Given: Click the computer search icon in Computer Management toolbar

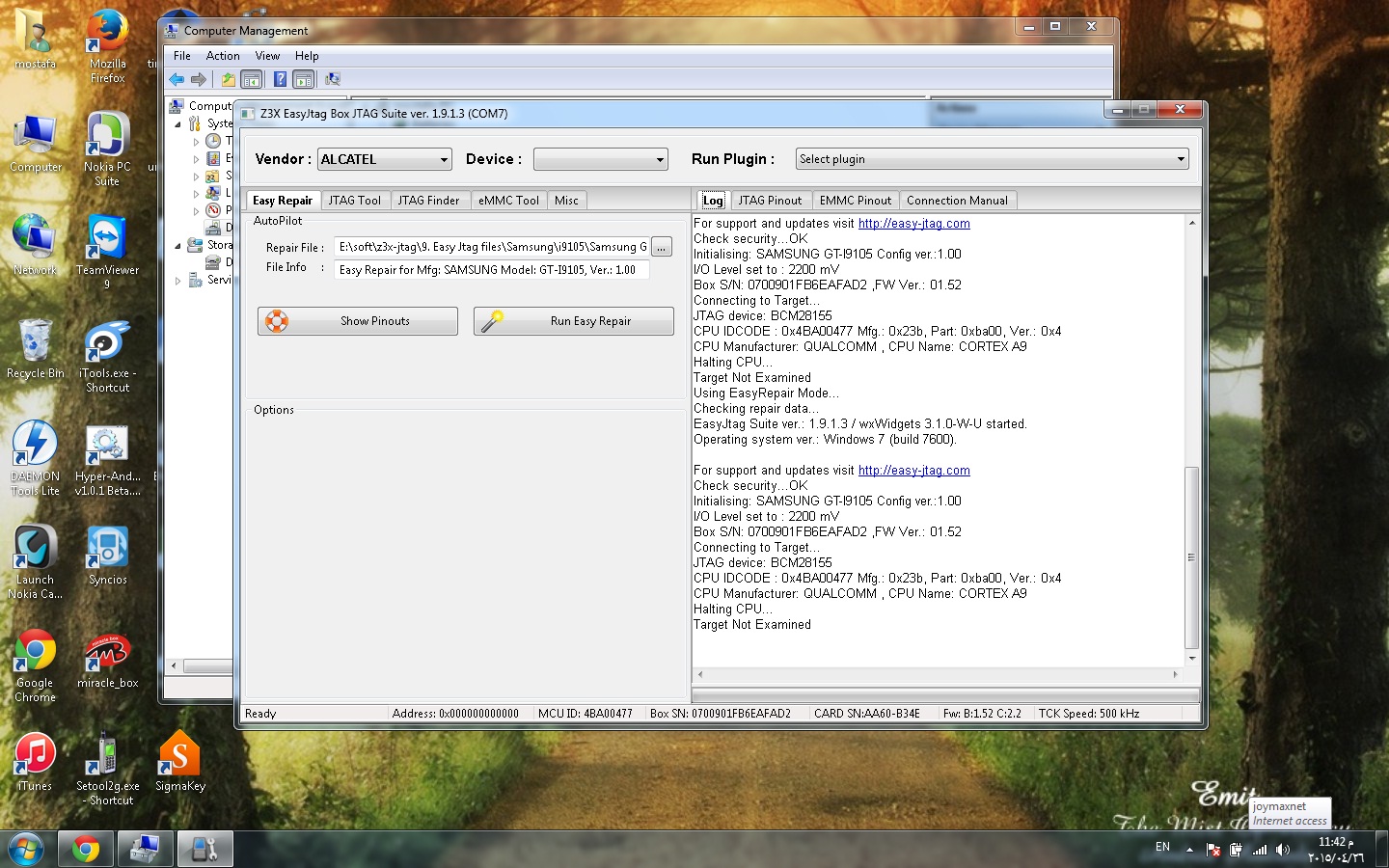Looking at the screenshot, I should (333, 79).
